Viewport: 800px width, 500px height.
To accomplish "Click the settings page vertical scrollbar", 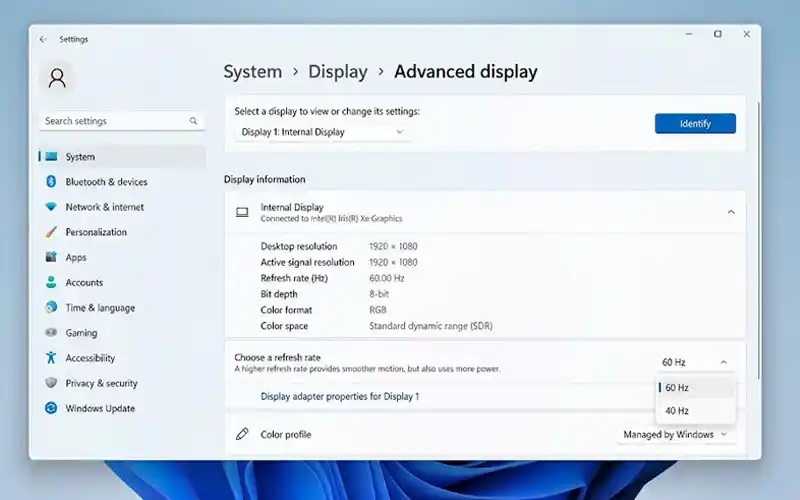I will [759, 240].
